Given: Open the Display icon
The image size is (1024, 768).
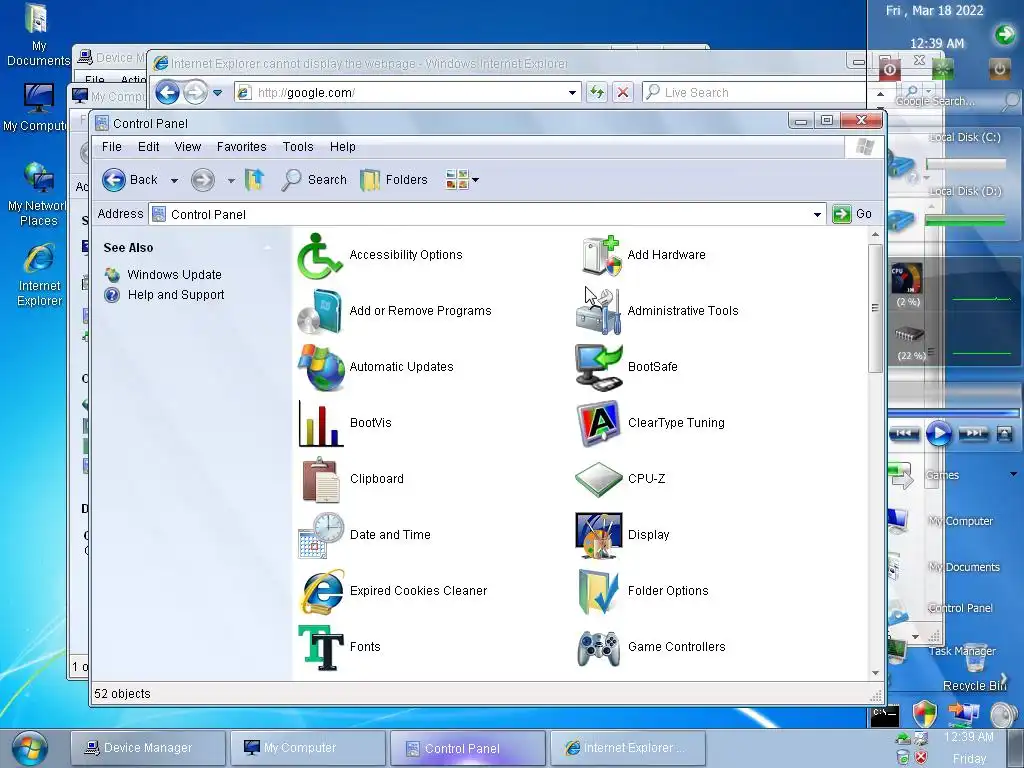Looking at the screenshot, I should (x=598, y=535).
